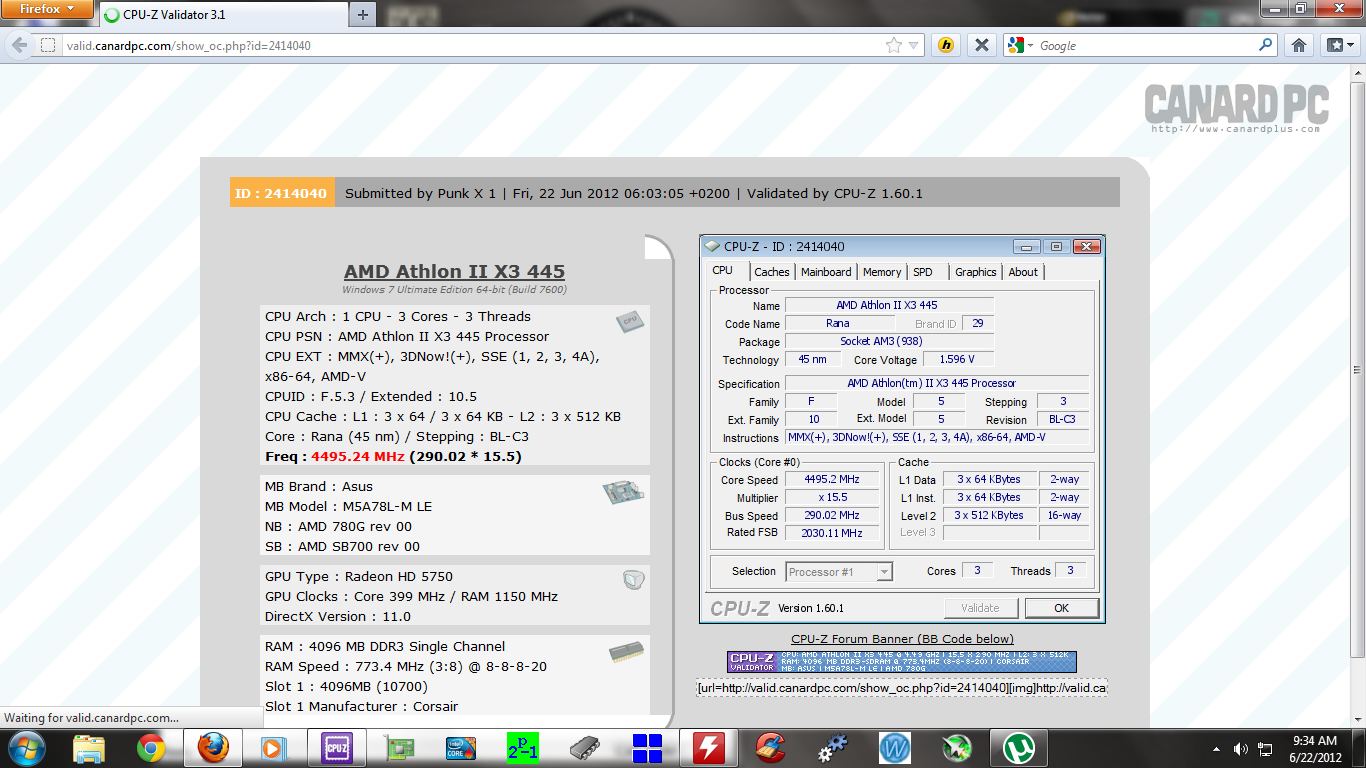
Task: Click the site identity icon in address bar
Action: pos(48,45)
